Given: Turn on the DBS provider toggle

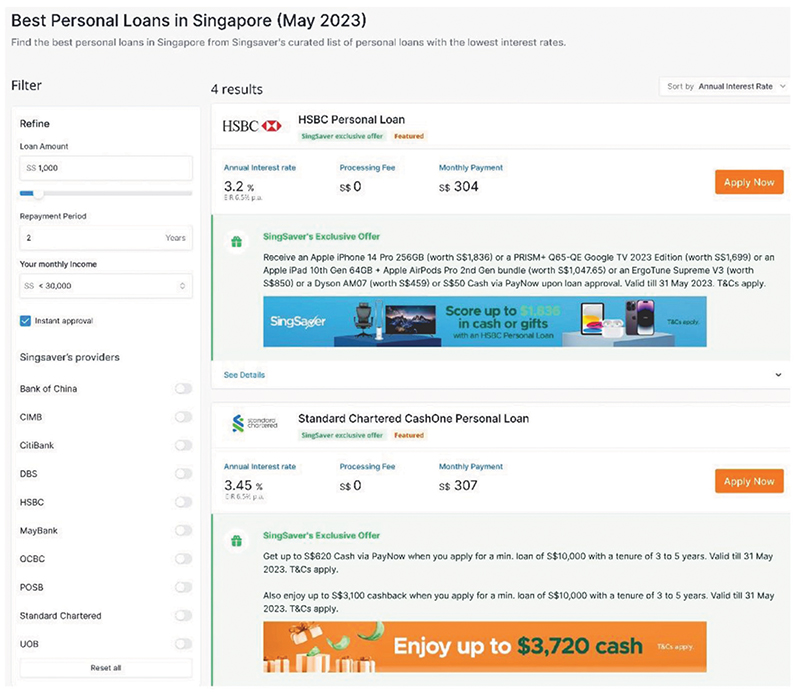Looking at the screenshot, I should 183,474.
